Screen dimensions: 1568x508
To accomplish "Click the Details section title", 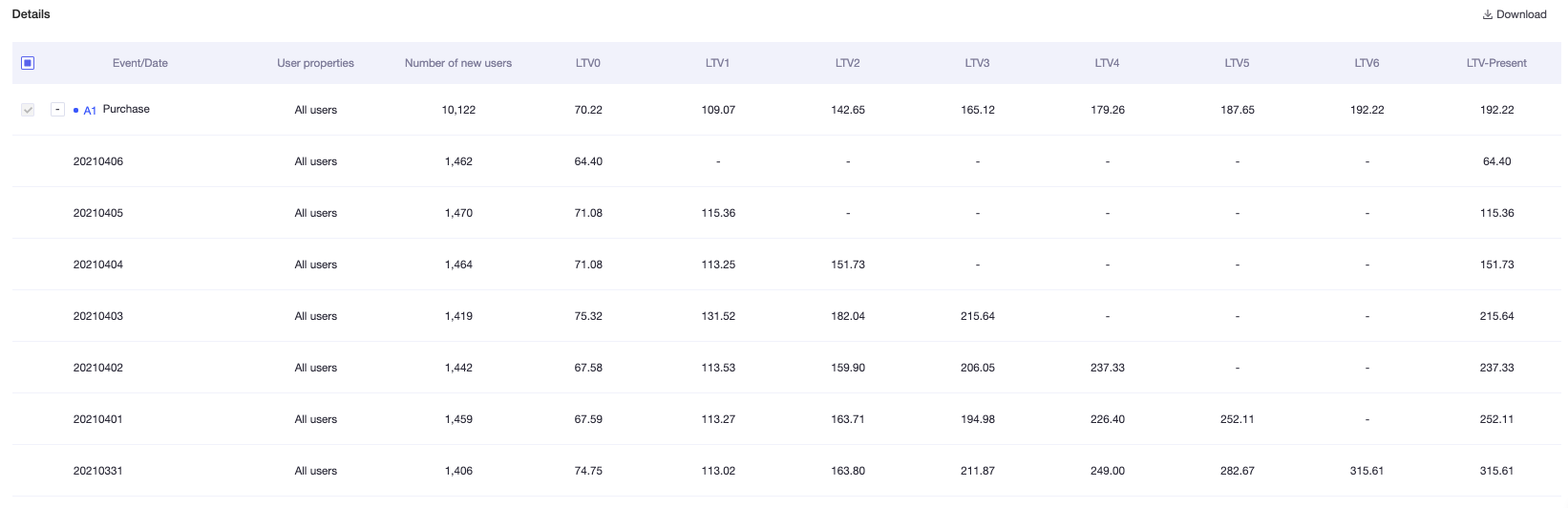I will click(32, 14).
